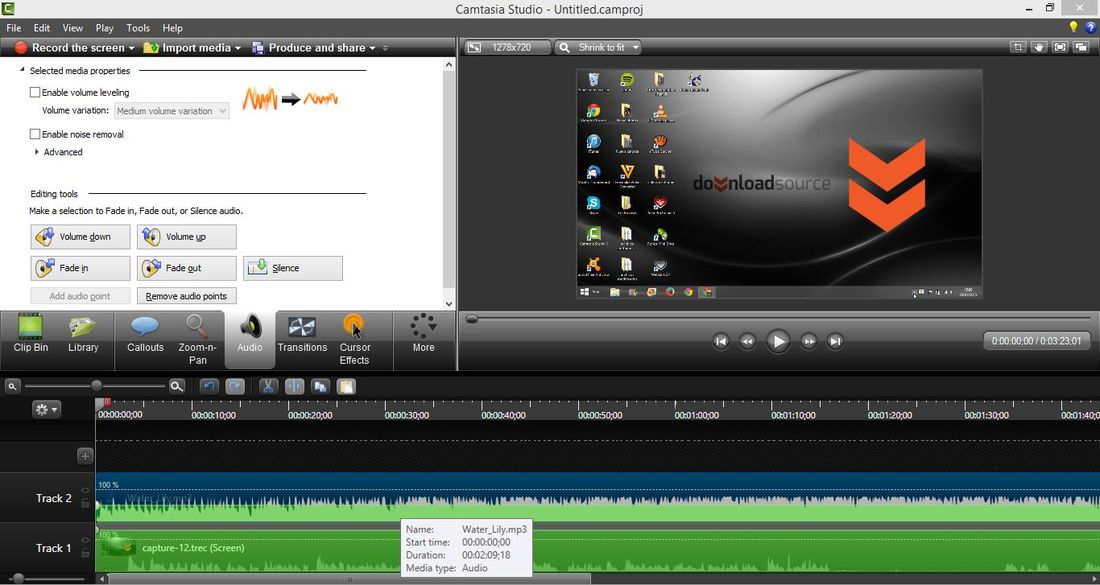This screenshot has width=1100, height=585.
Task: Click the Volume down button
Action: pos(80,236)
